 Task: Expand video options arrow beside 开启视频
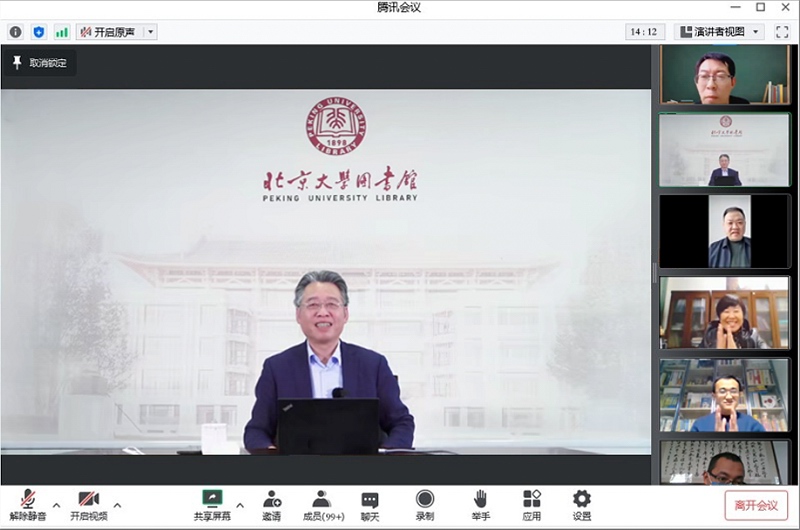point(117,505)
